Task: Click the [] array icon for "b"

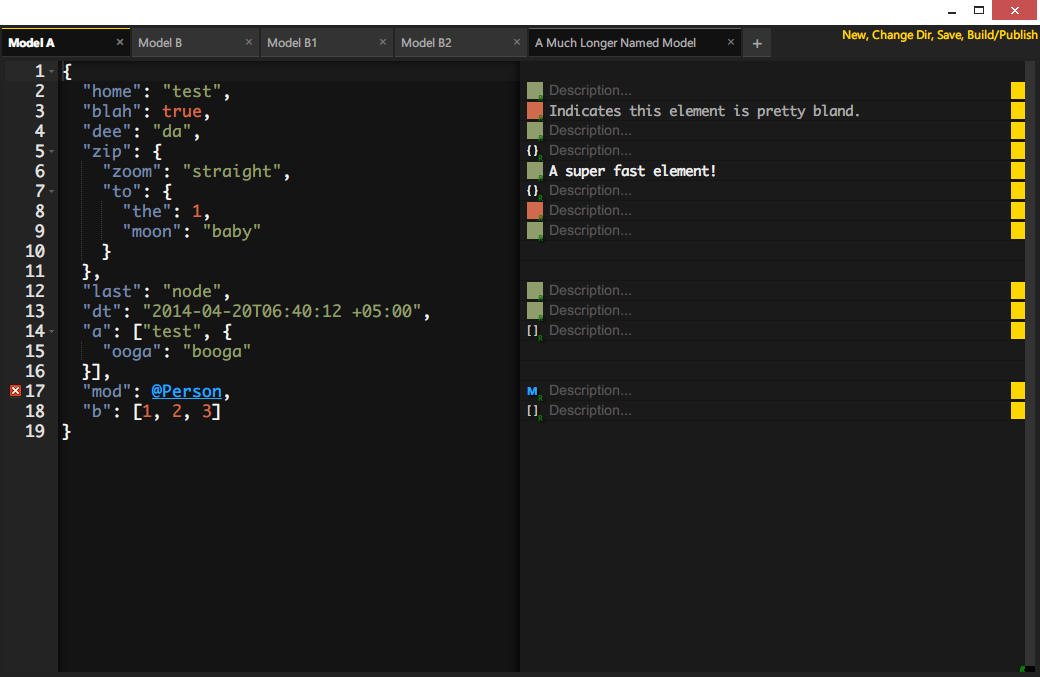Action: [533, 410]
